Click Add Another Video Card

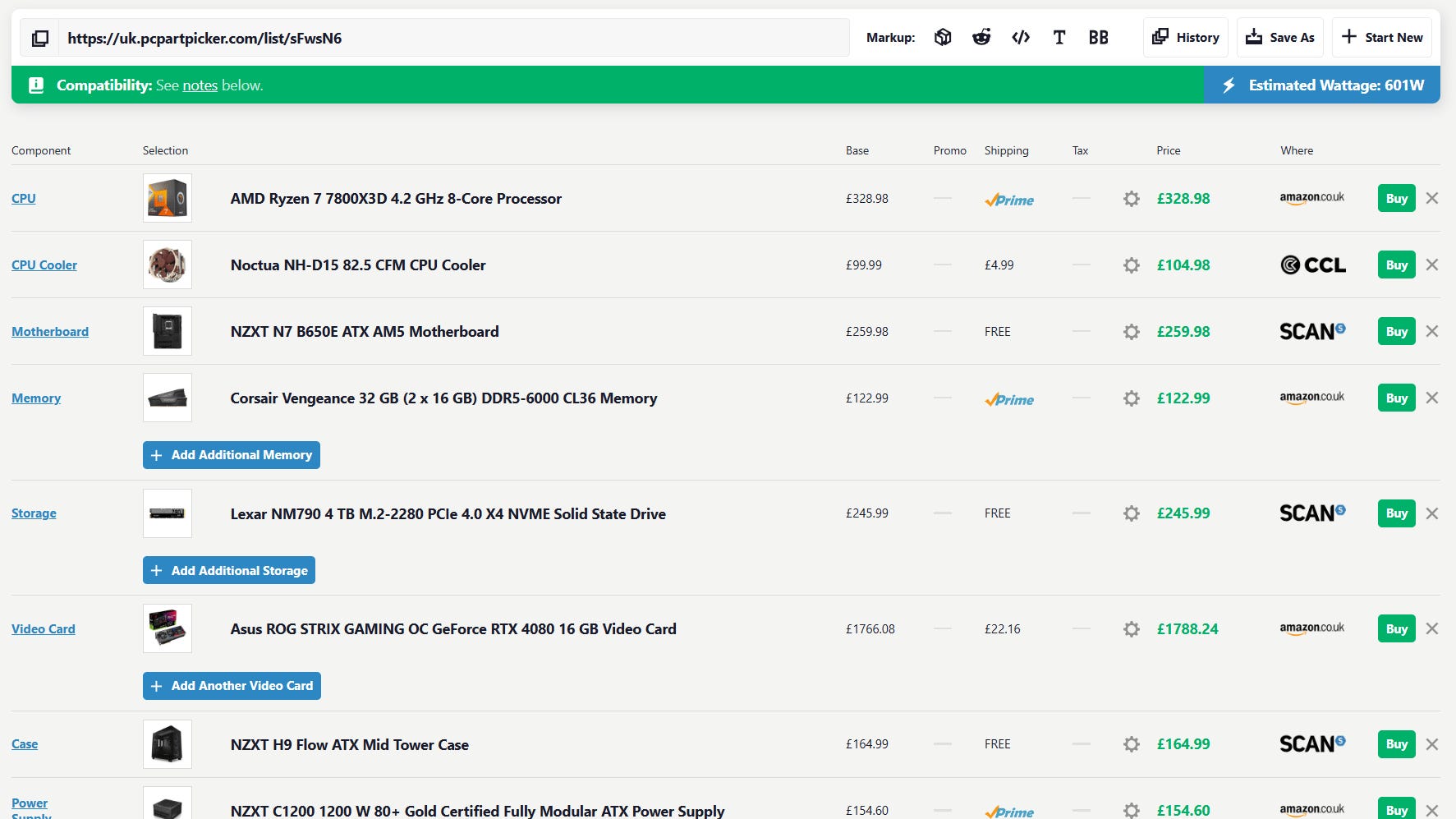(232, 686)
